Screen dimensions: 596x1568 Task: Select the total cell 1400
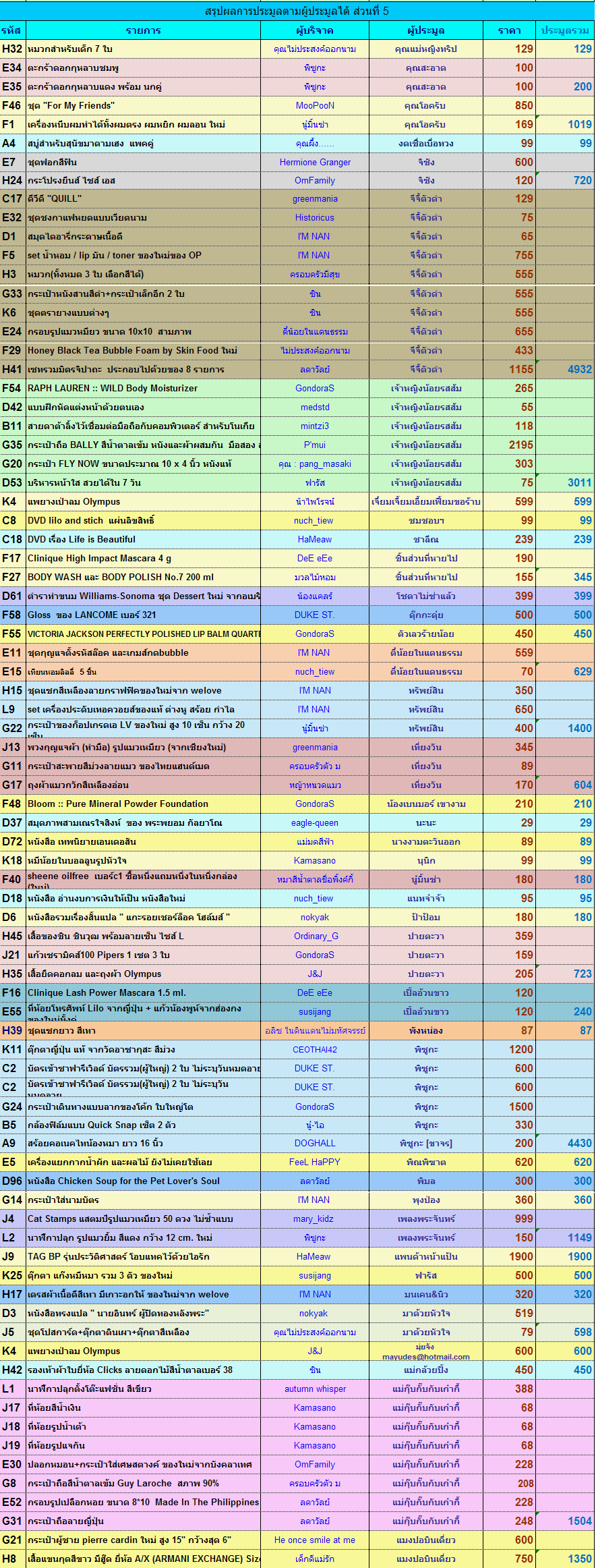565,729
